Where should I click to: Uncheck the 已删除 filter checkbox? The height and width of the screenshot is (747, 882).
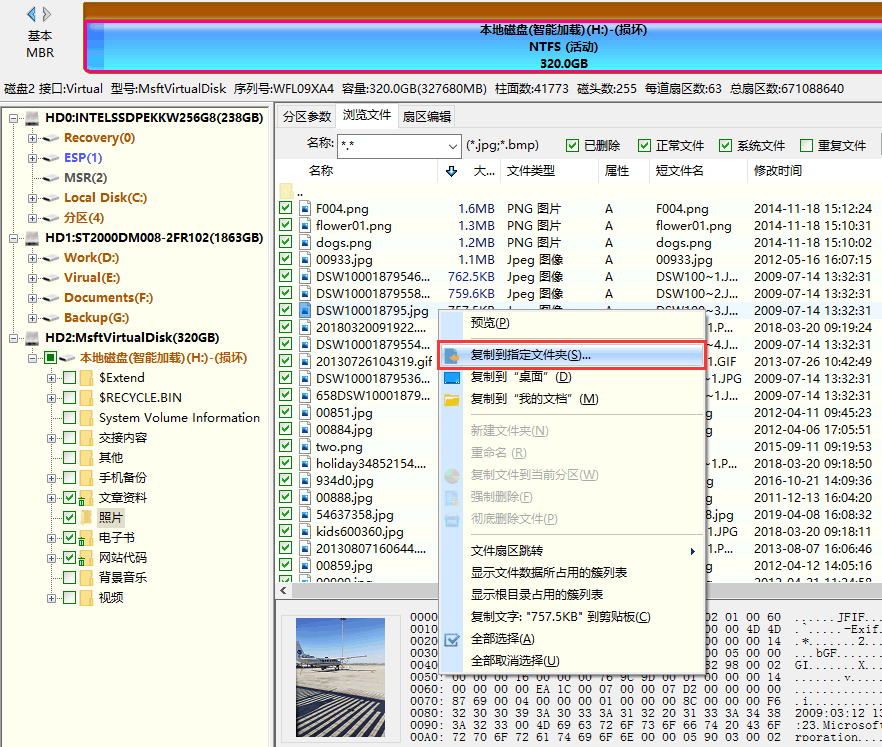coord(573,146)
